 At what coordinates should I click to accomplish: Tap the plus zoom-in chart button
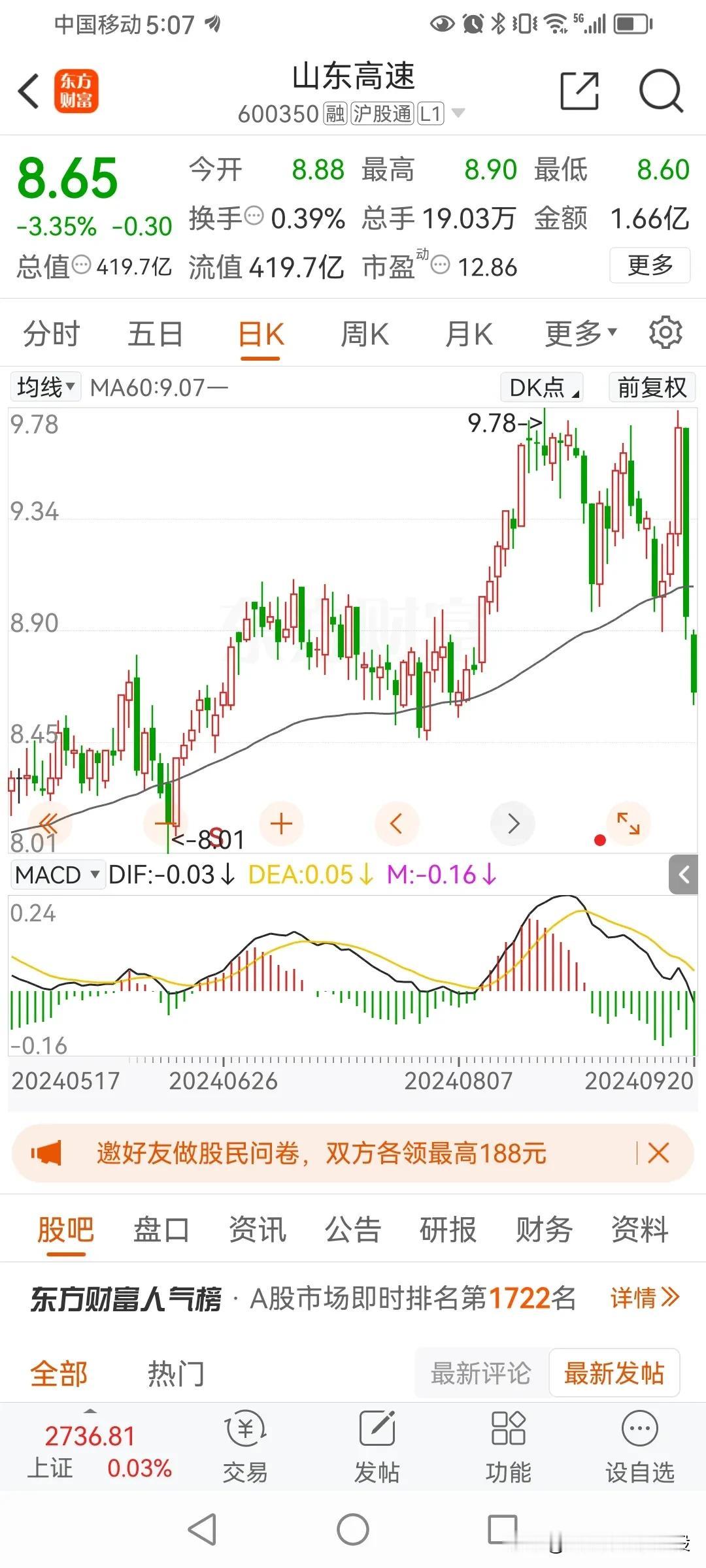[281, 823]
